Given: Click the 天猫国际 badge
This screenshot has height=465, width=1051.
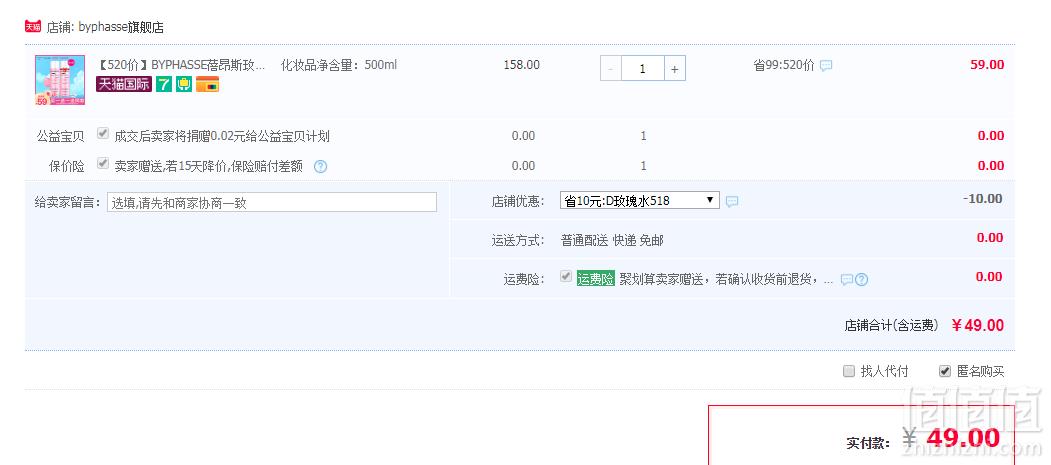Looking at the screenshot, I should (124, 84).
